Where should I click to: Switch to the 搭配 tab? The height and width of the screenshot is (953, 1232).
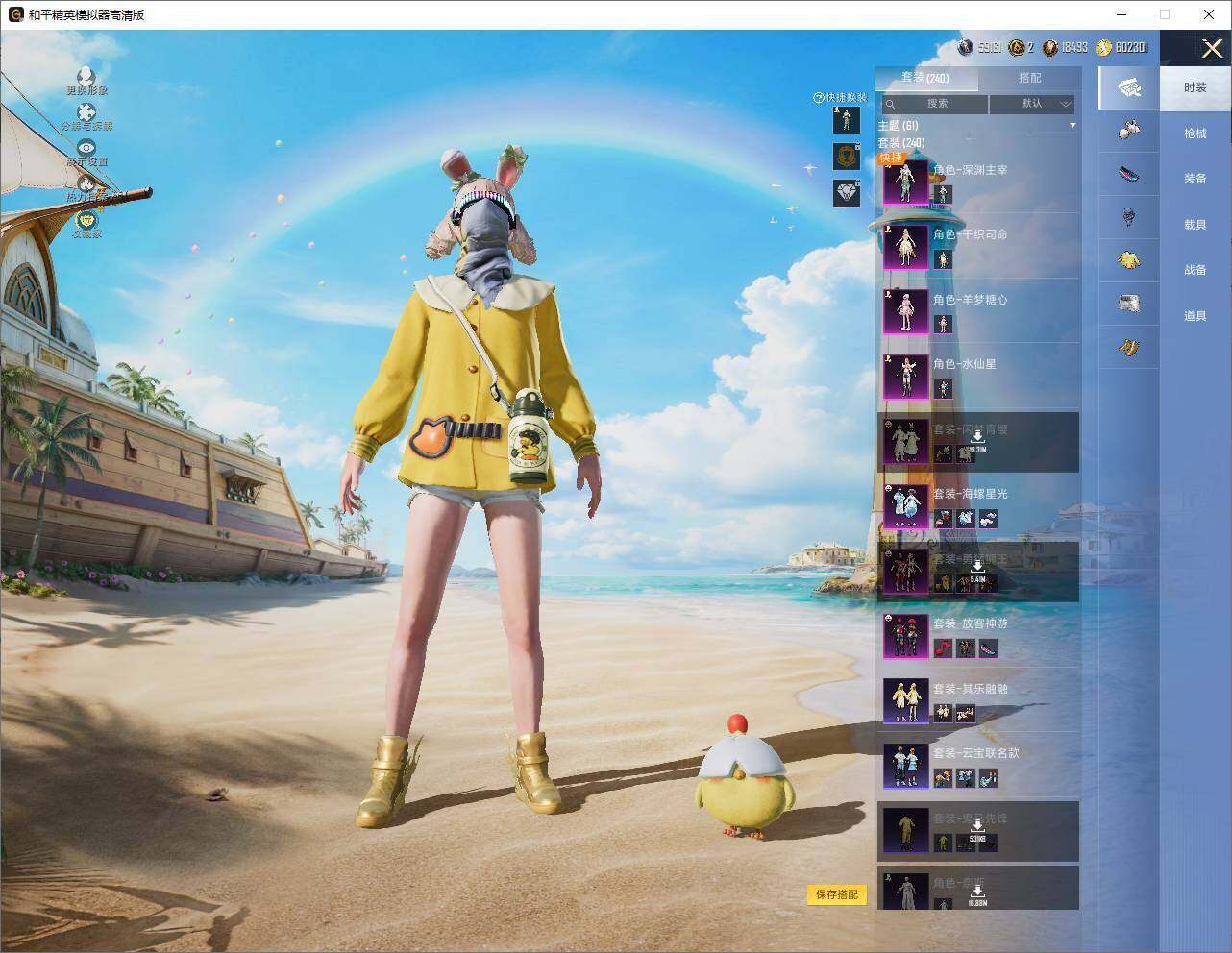[1029, 78]
